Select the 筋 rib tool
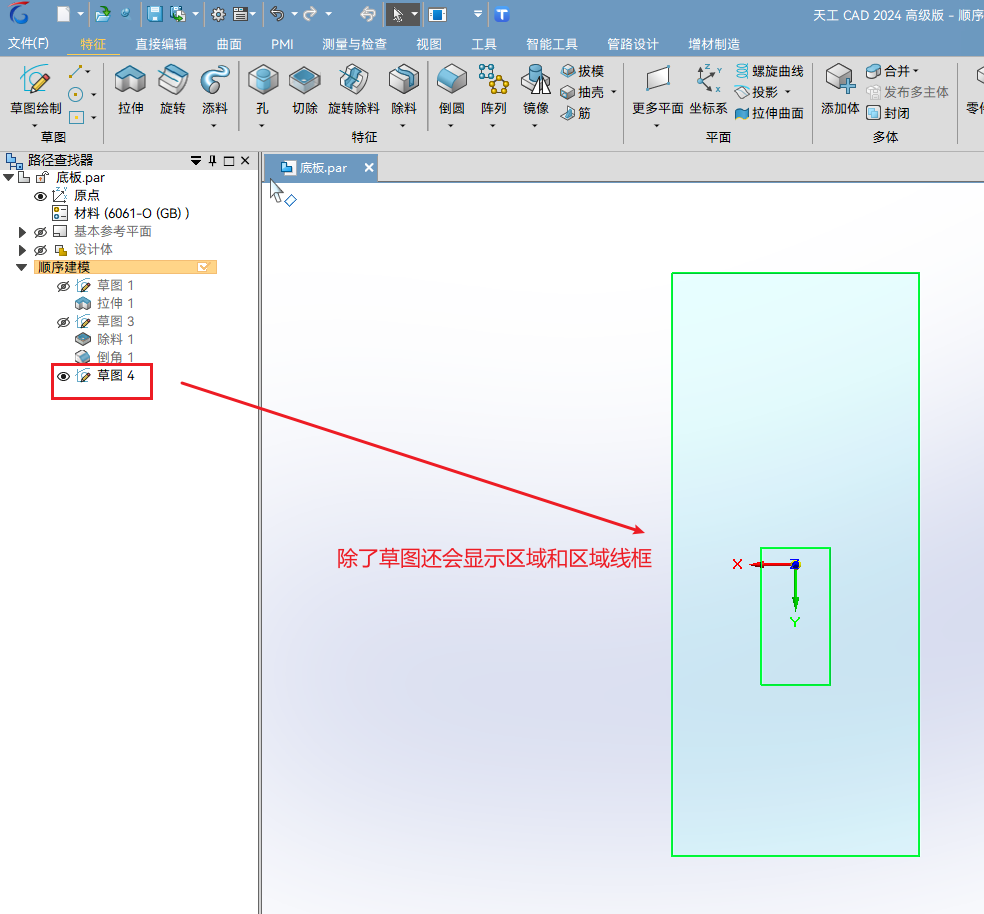The image size is (984, 914). pos(576,113)
